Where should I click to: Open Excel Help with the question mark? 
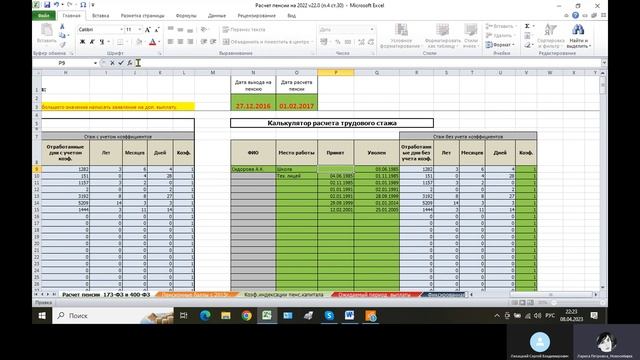(x=575, y=16)
